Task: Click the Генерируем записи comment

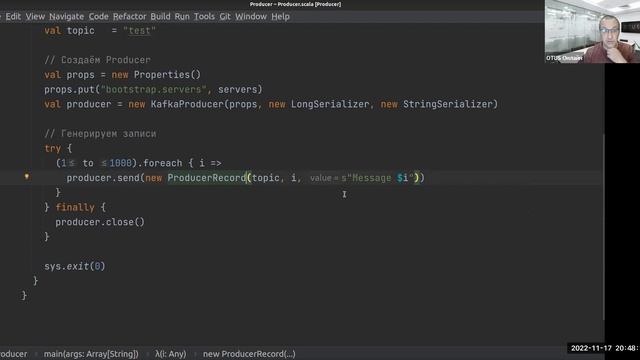Action: (100, 134)
